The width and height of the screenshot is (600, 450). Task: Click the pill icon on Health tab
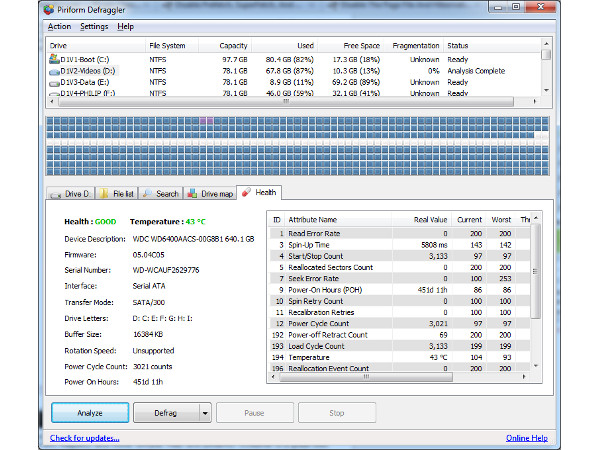click(x=246, y=192)
